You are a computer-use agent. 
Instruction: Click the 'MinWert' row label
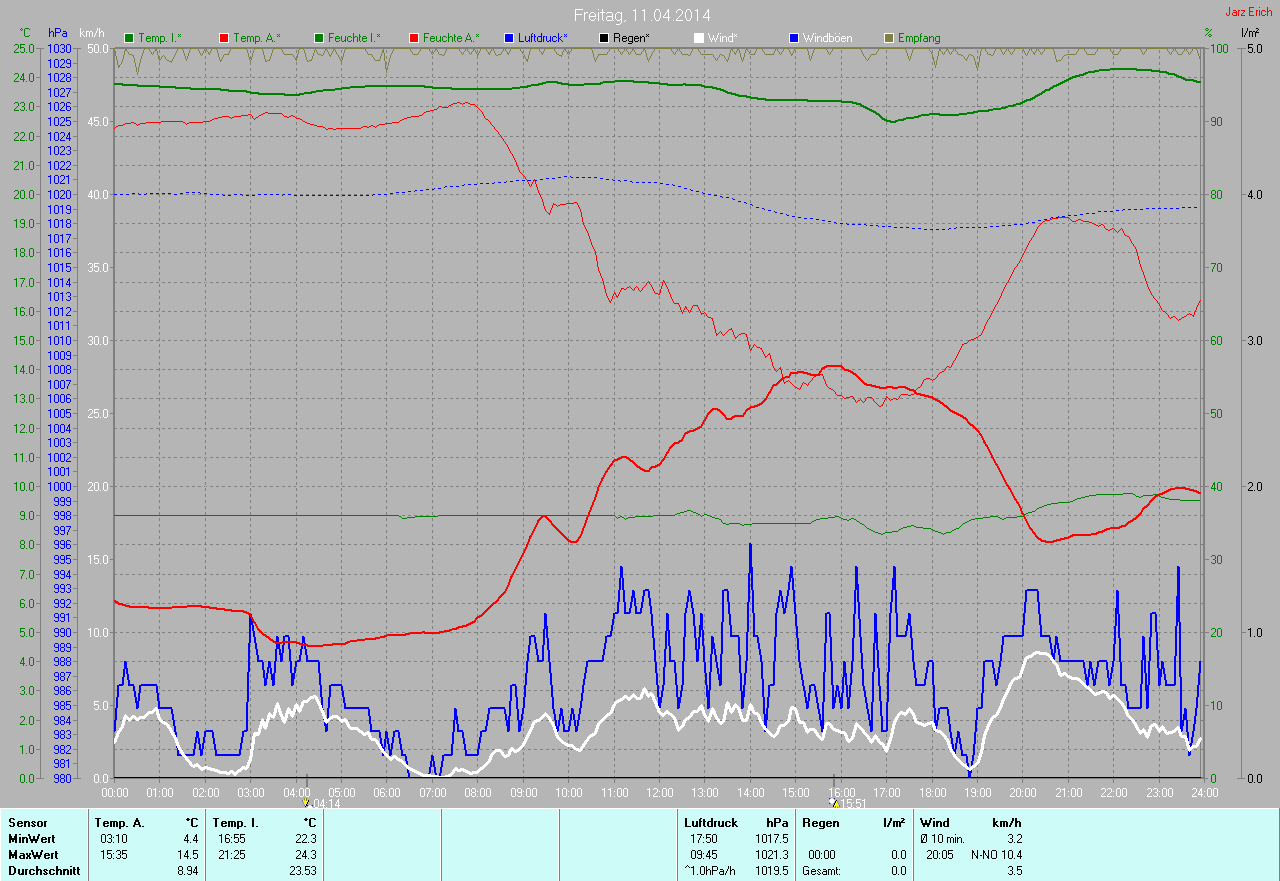point(32,839)
